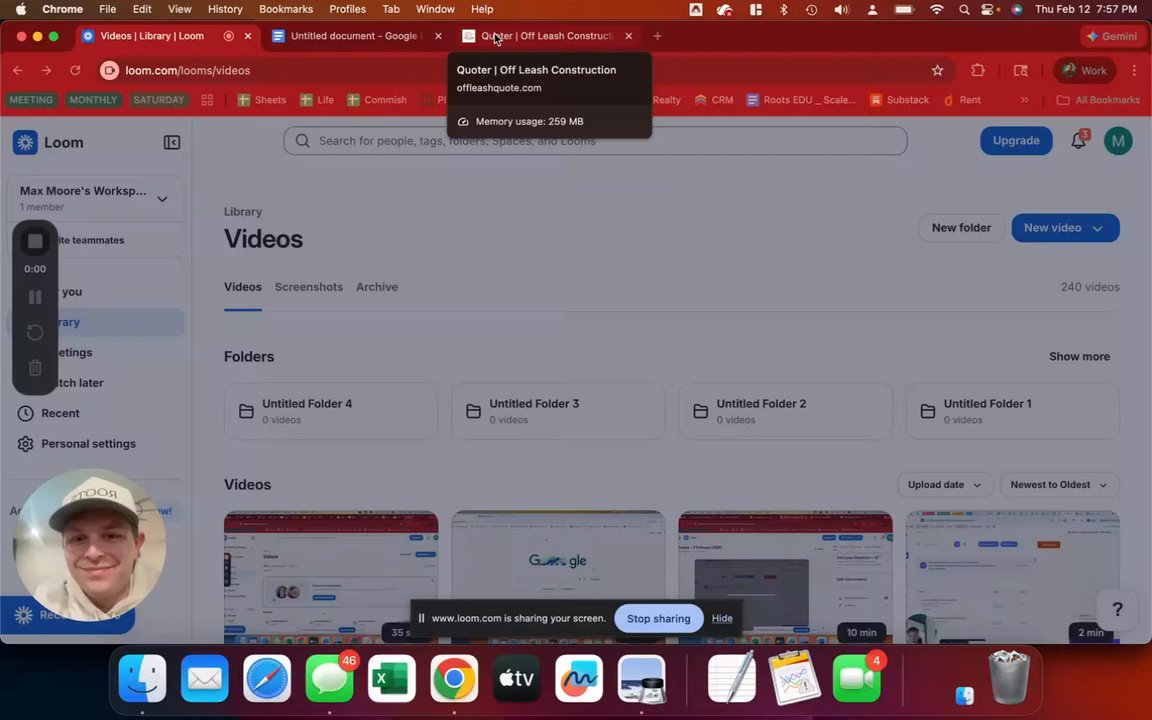The image size is (1152, 720).
Task: Open Untitled Folder 1
Action: click(1012, 411)
